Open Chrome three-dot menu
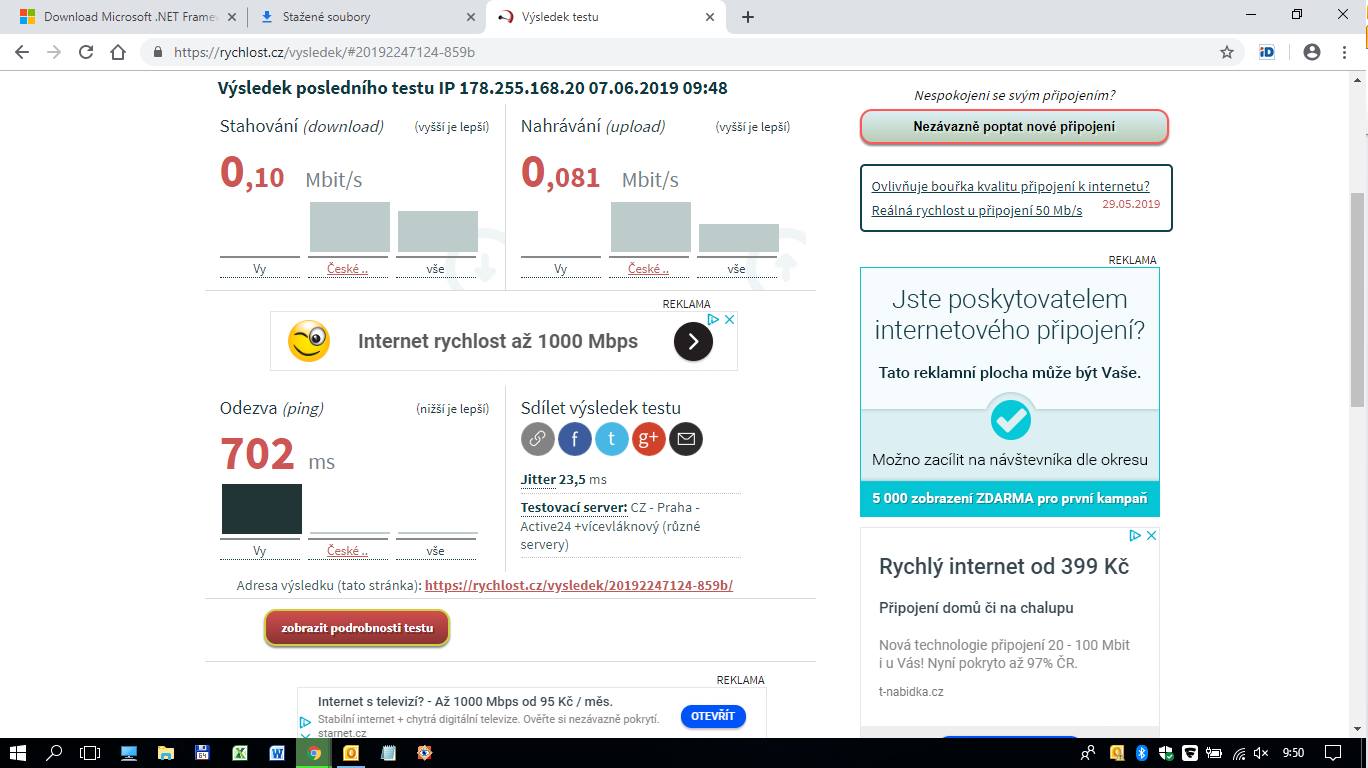 1345,52
